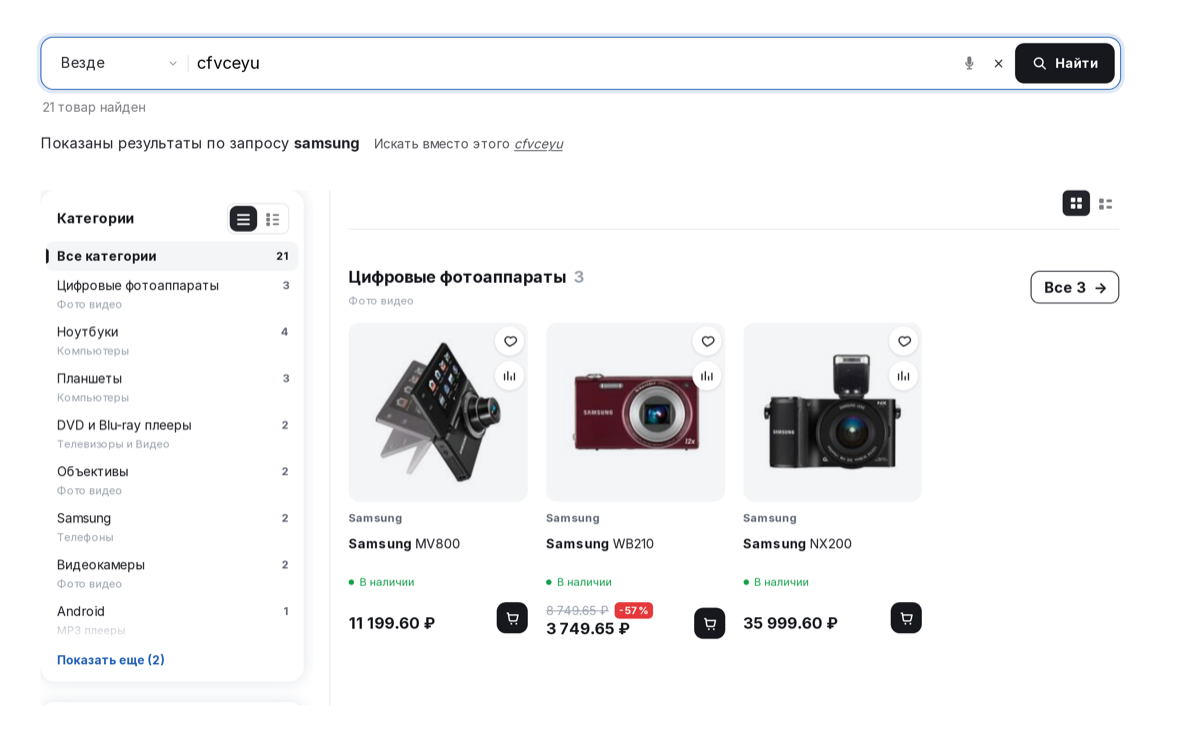Filter by "Видеокамеры" category
The image size is (1200, 746).
(x=172, y=573)
